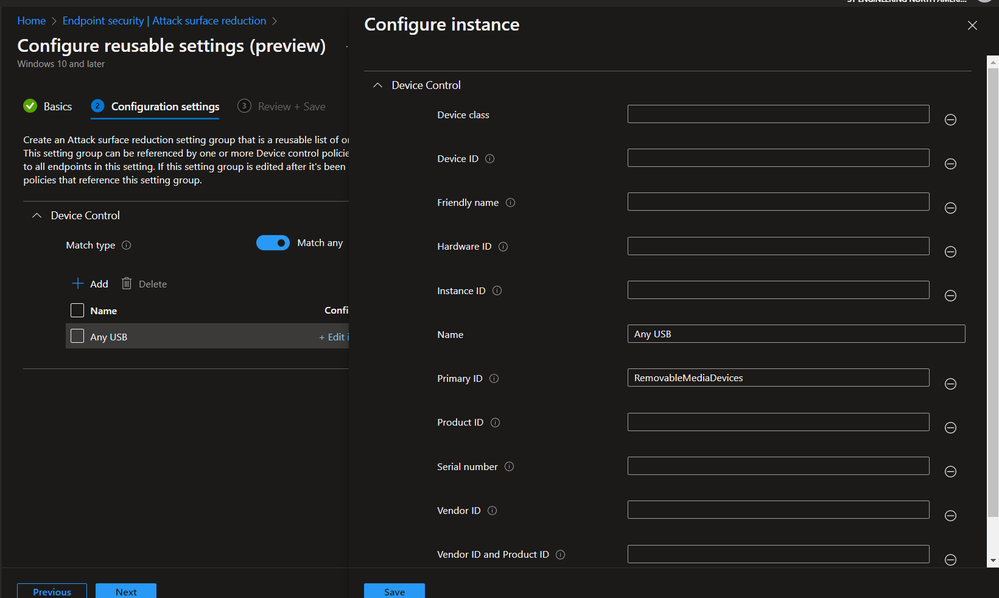Image resolution: width=999 pixels, height=598 pixels.
Task: Open the Configuration settings step
Action: pos(155,106)
